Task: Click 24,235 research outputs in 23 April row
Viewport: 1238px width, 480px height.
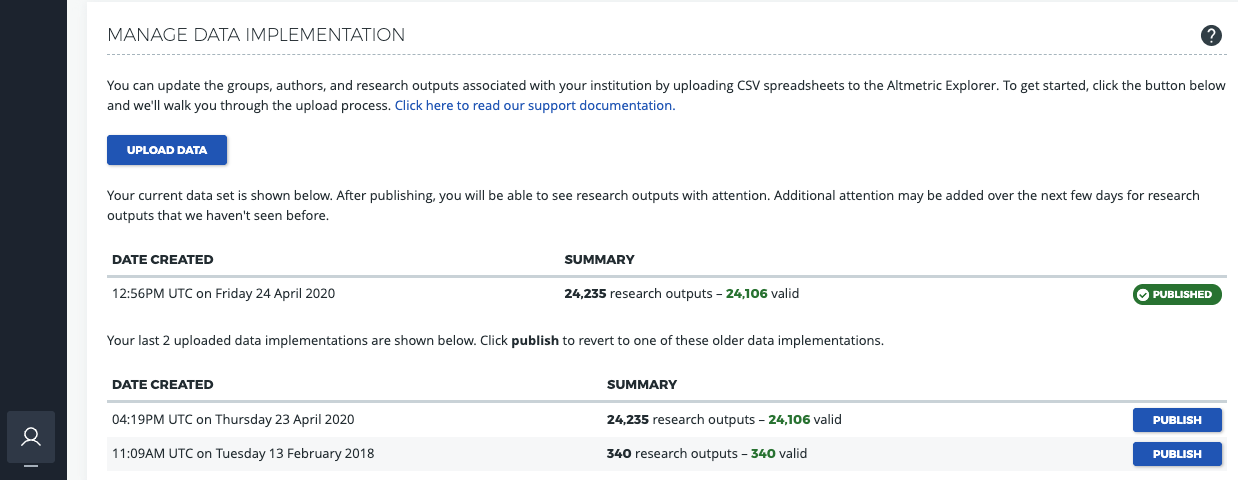Action: pyautogui.click(x=678, y=420)
